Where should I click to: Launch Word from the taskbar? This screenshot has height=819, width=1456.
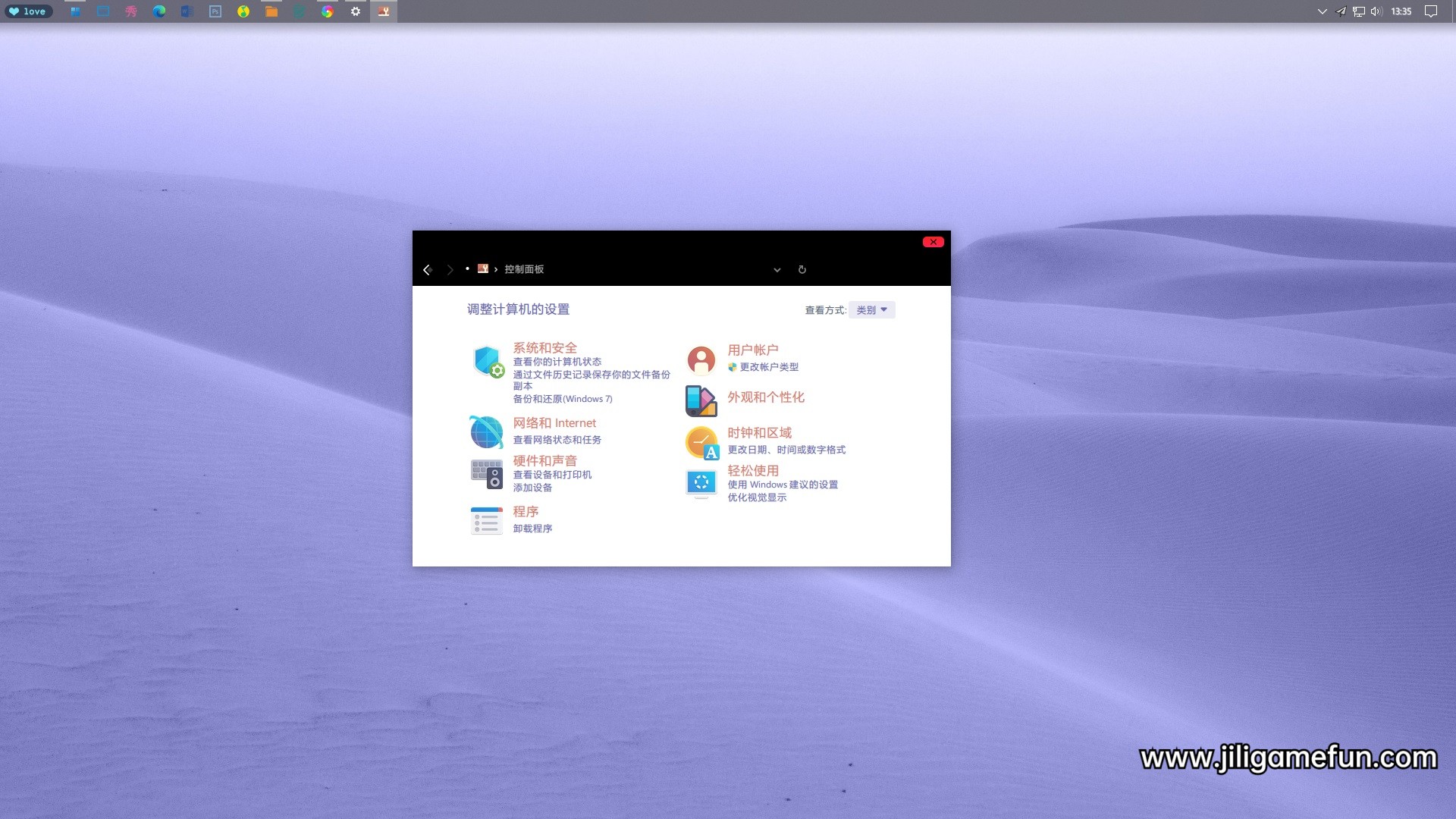tap(187, 11)
